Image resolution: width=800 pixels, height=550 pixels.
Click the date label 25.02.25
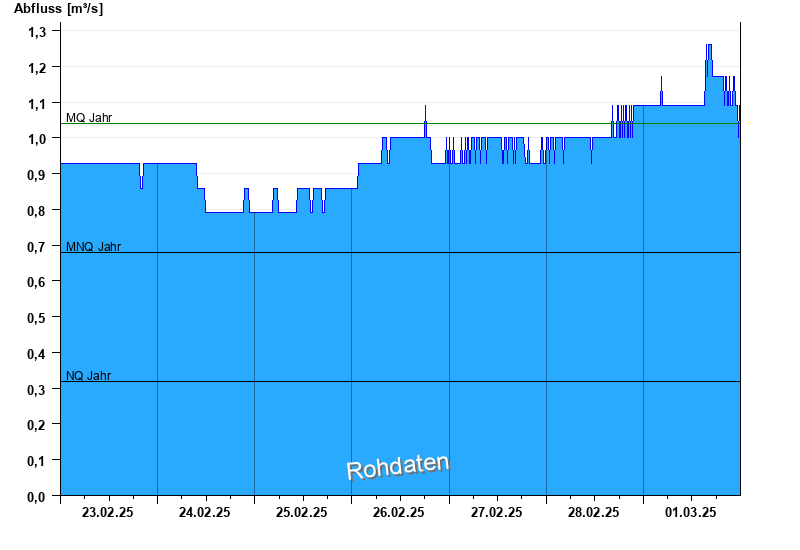coord(302,512)
